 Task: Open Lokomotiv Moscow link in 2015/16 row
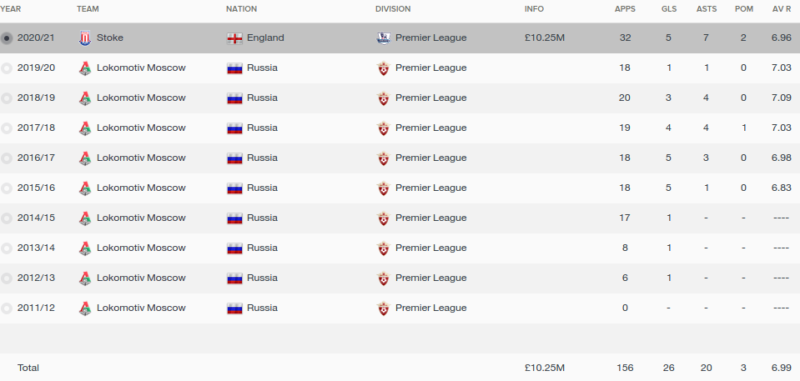tap(141, 188)
